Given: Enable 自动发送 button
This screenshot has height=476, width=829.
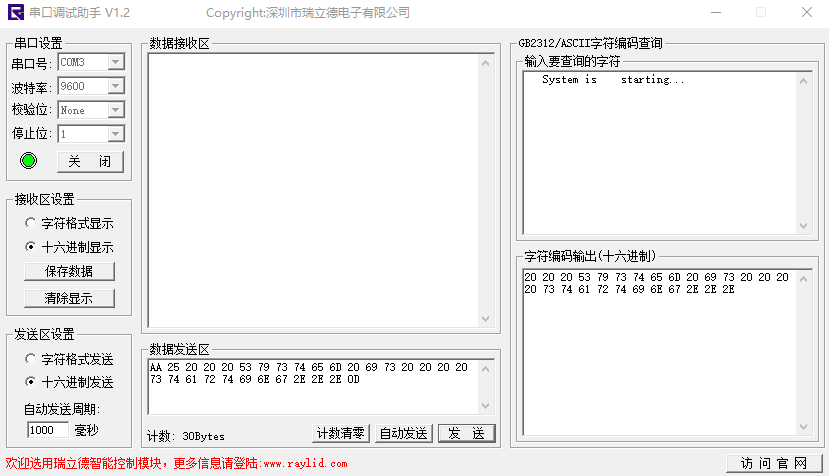Looking at the screenshot, I should click(403, 433).
